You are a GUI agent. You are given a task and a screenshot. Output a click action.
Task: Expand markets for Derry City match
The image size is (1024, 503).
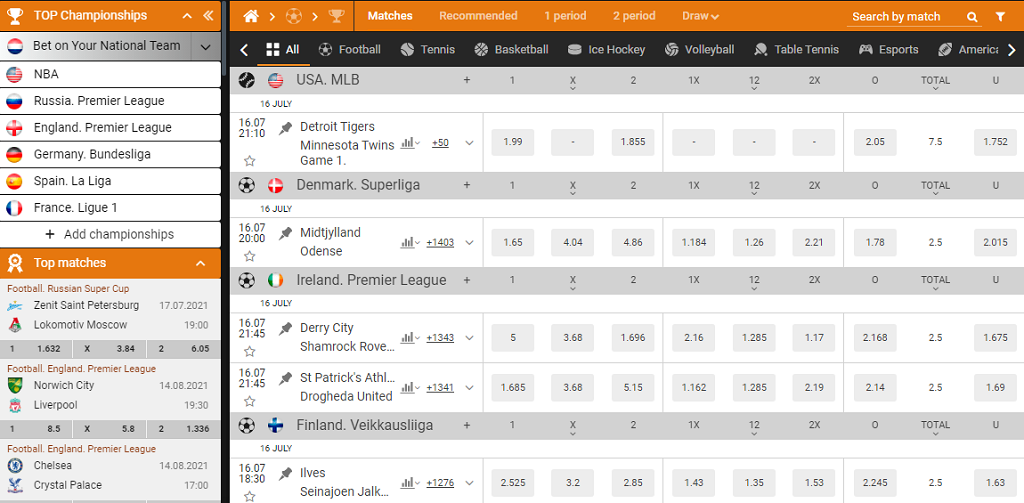[x=469, y=338]
